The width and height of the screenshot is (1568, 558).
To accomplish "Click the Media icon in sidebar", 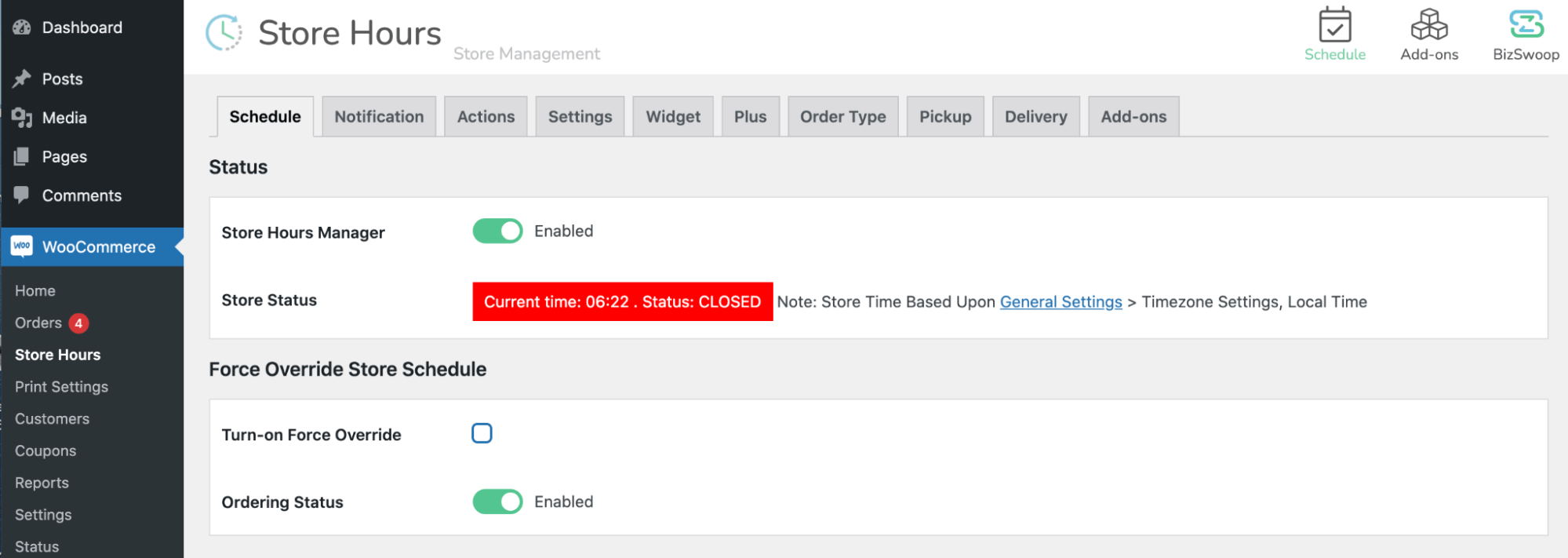I will point(22,118).
